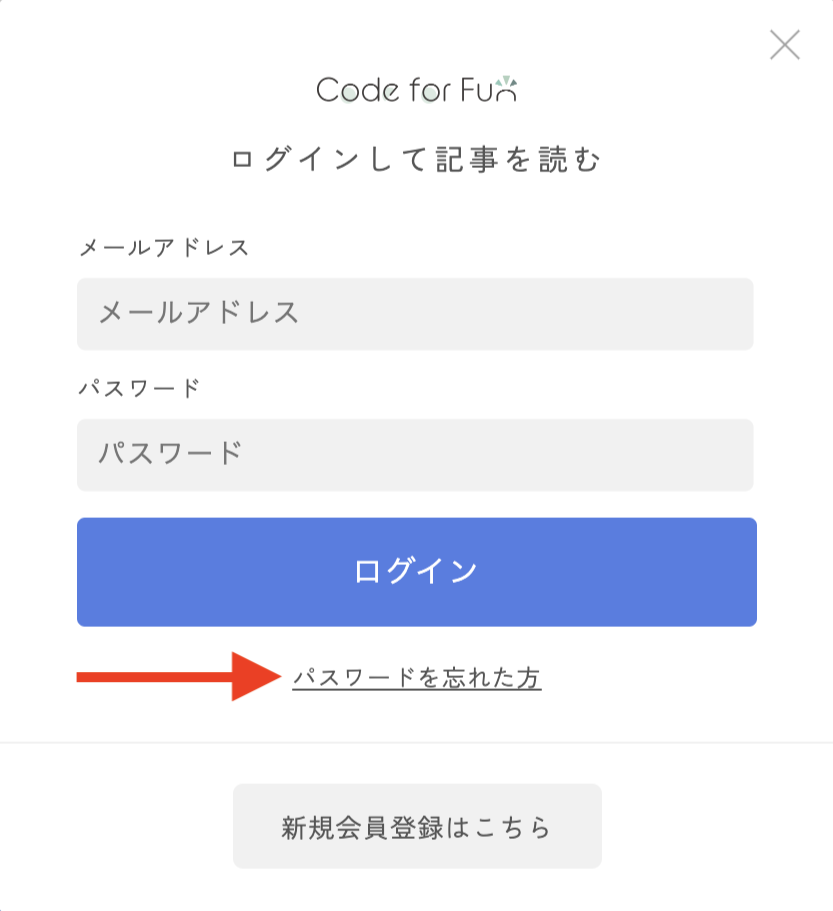Click the ログインして記事を読む heading

[416, 159]
